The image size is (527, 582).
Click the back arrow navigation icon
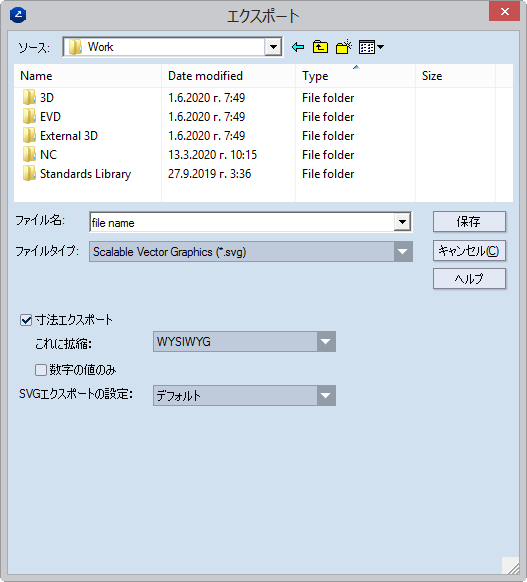tap(298, 47)
